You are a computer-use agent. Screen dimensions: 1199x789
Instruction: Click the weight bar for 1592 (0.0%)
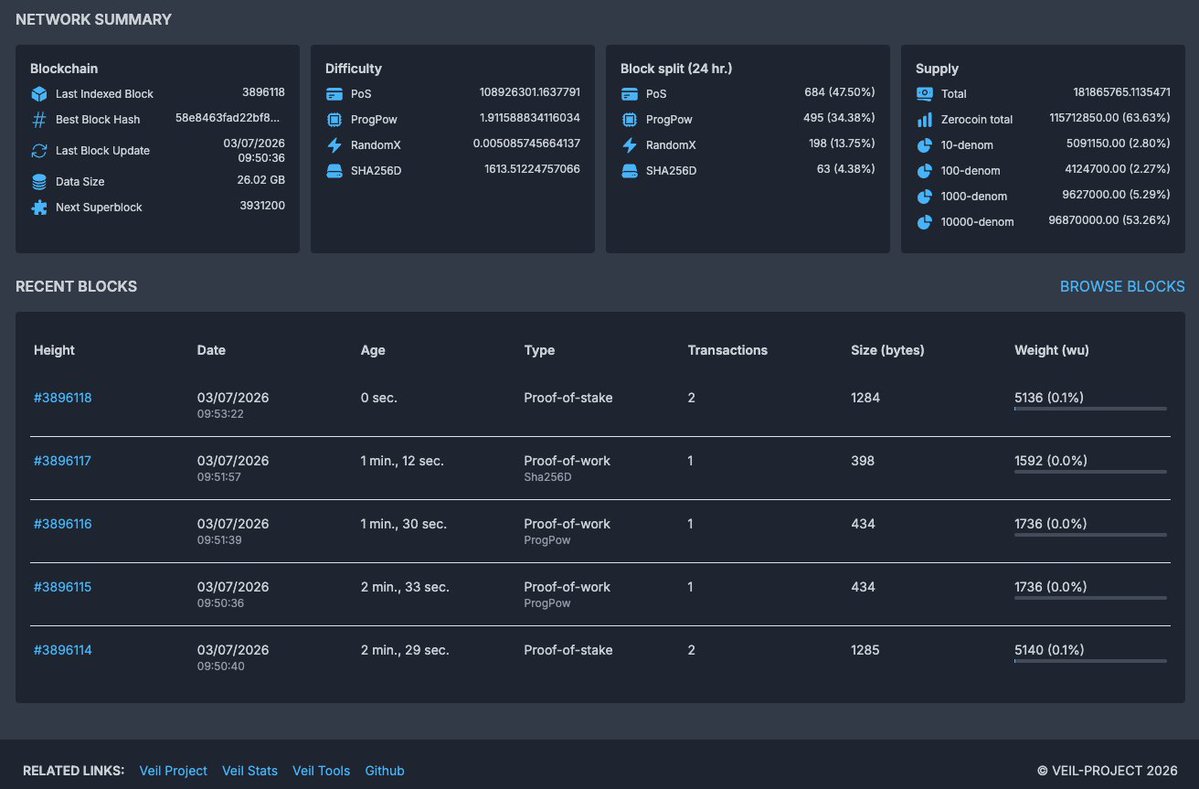coord(1090,472)
